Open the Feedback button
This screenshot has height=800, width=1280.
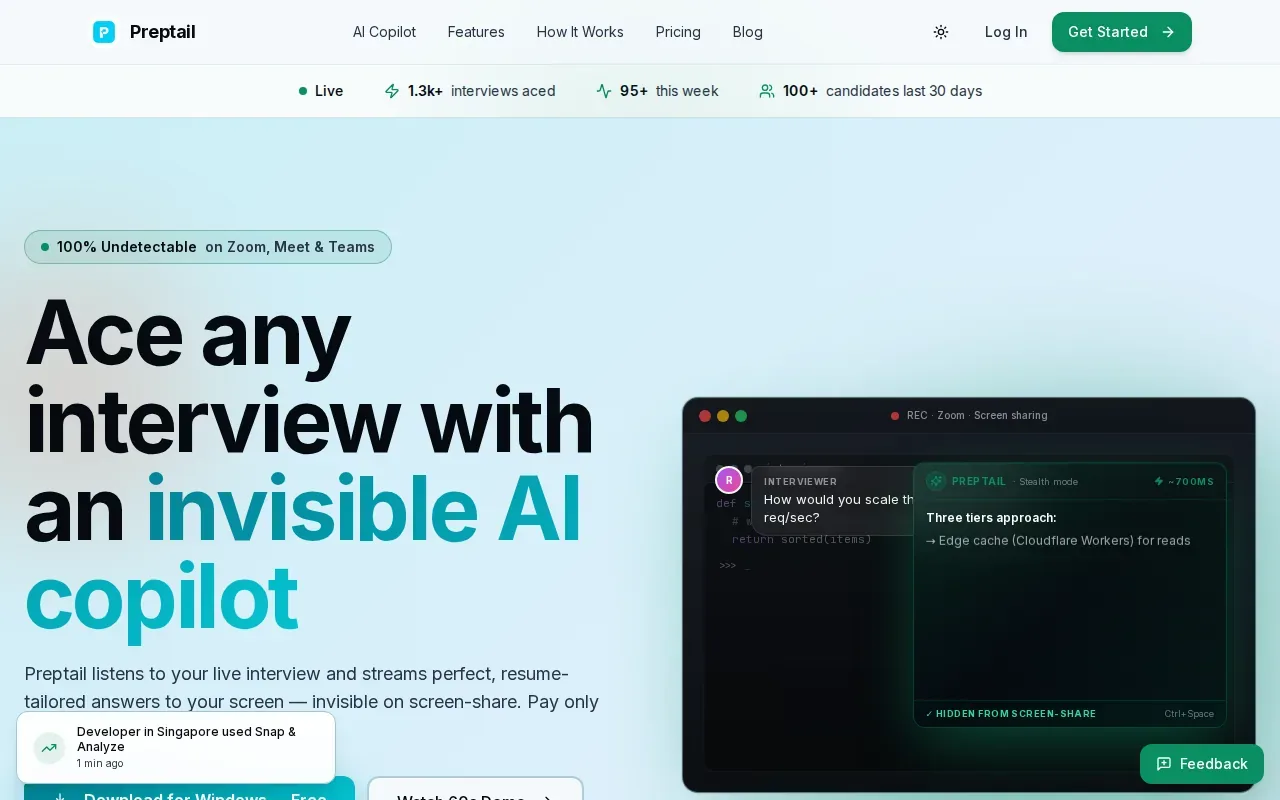tap(1202, 764)
